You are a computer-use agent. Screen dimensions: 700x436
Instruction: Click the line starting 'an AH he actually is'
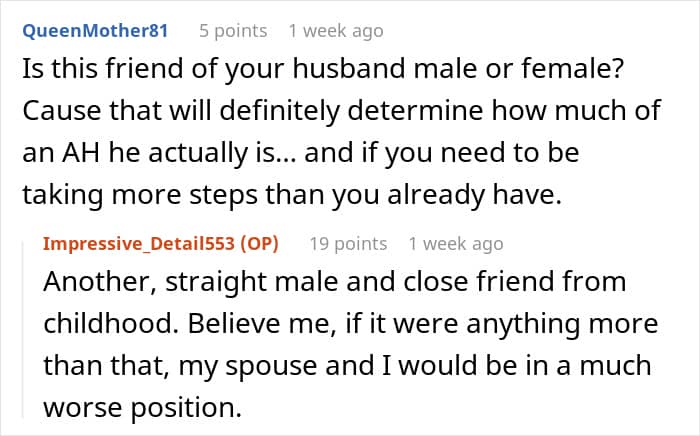click(301, 153)
